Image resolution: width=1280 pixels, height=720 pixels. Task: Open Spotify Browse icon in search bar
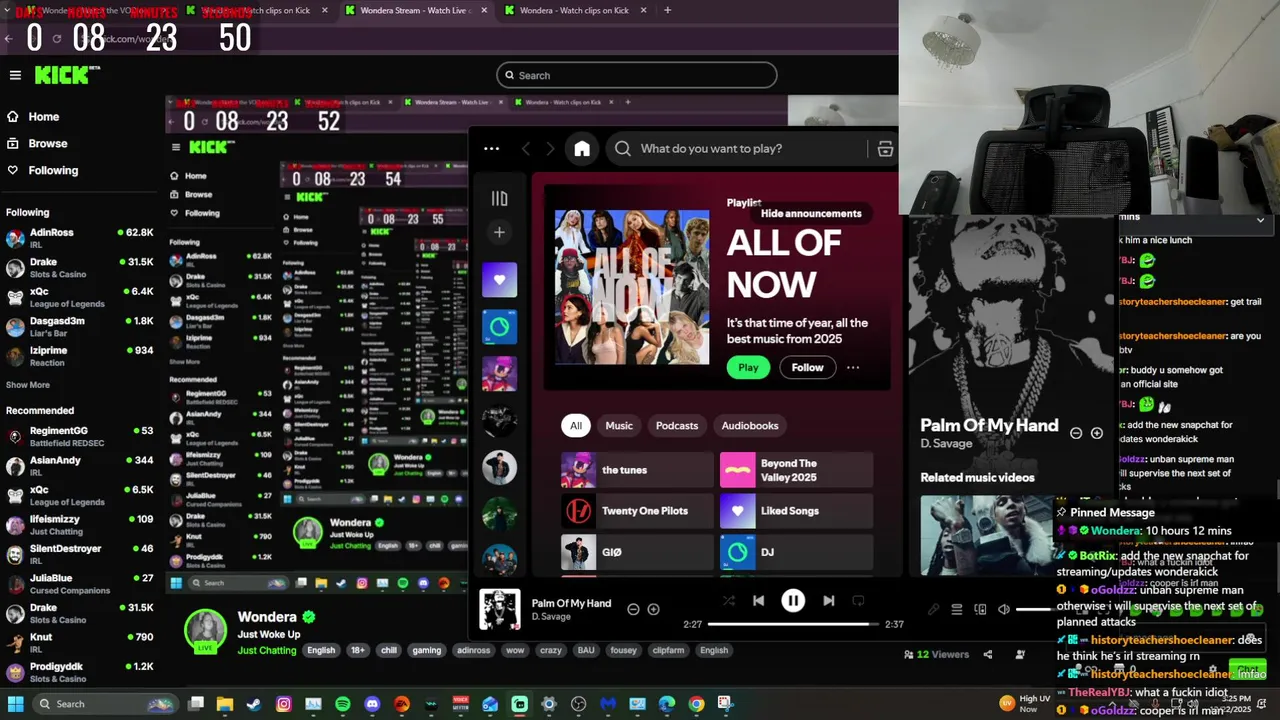tap(885, 148)
